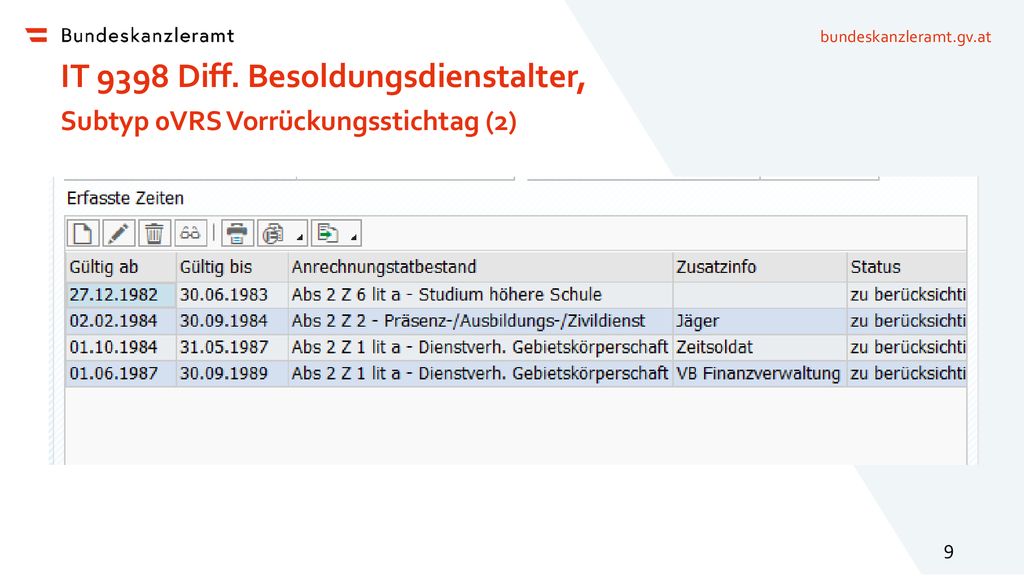1024x576 pixels.
Task: Click the printer icon
Action: point(237,233)
